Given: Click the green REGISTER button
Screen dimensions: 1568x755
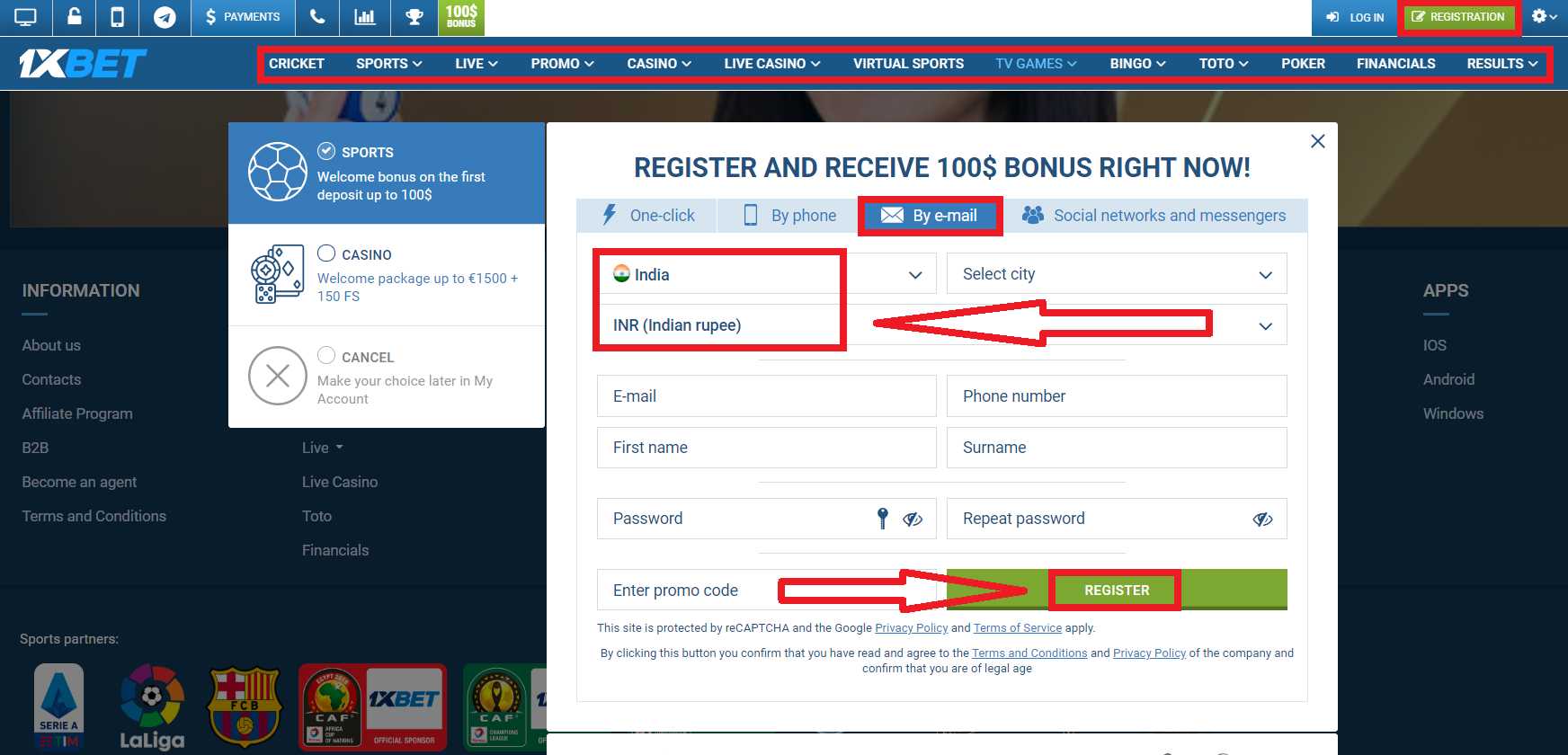Looking at the screenshot, I should pyautogui.click(x=1117, y=590).
